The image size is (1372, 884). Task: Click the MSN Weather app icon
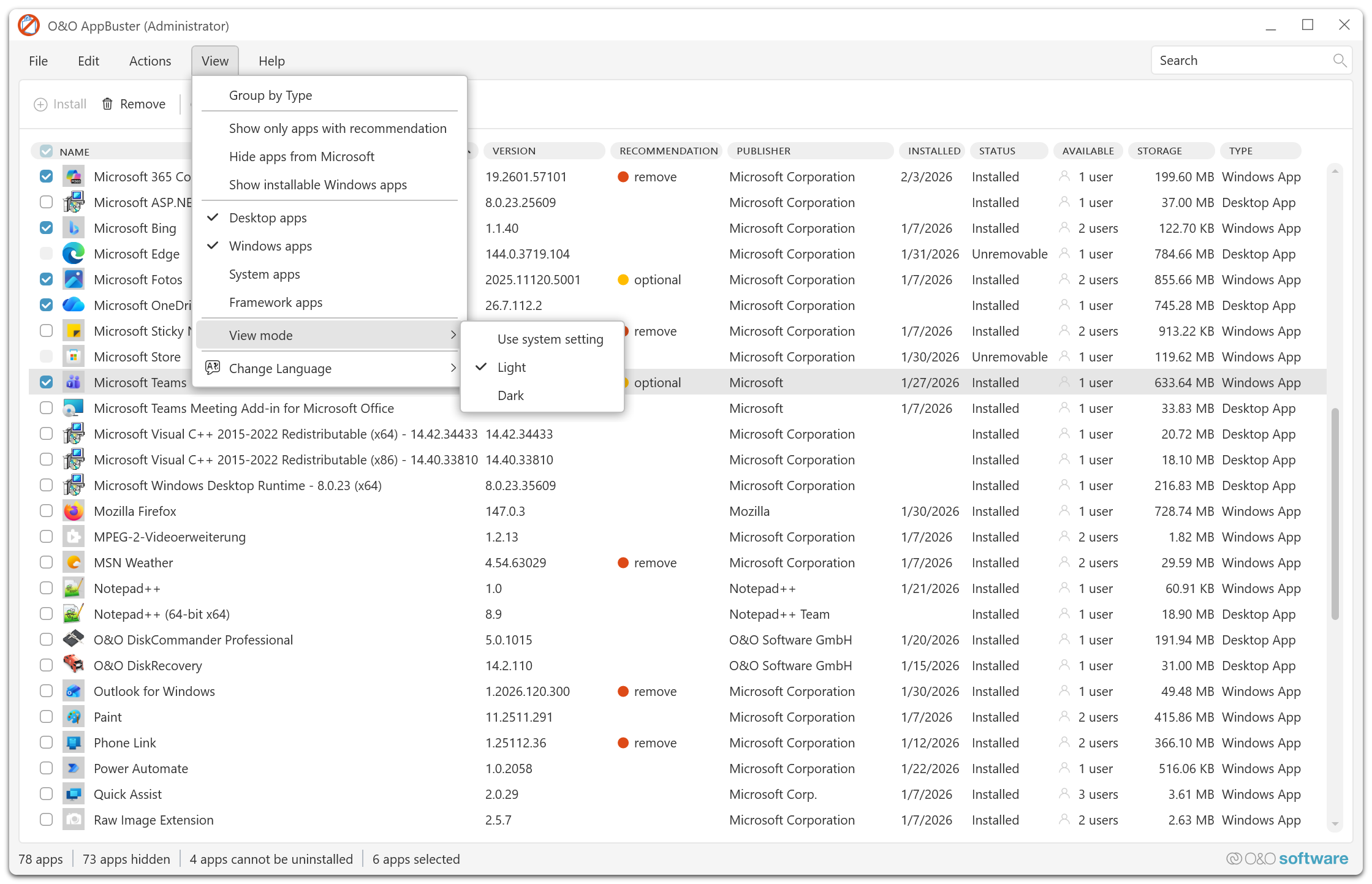[74, 562]
